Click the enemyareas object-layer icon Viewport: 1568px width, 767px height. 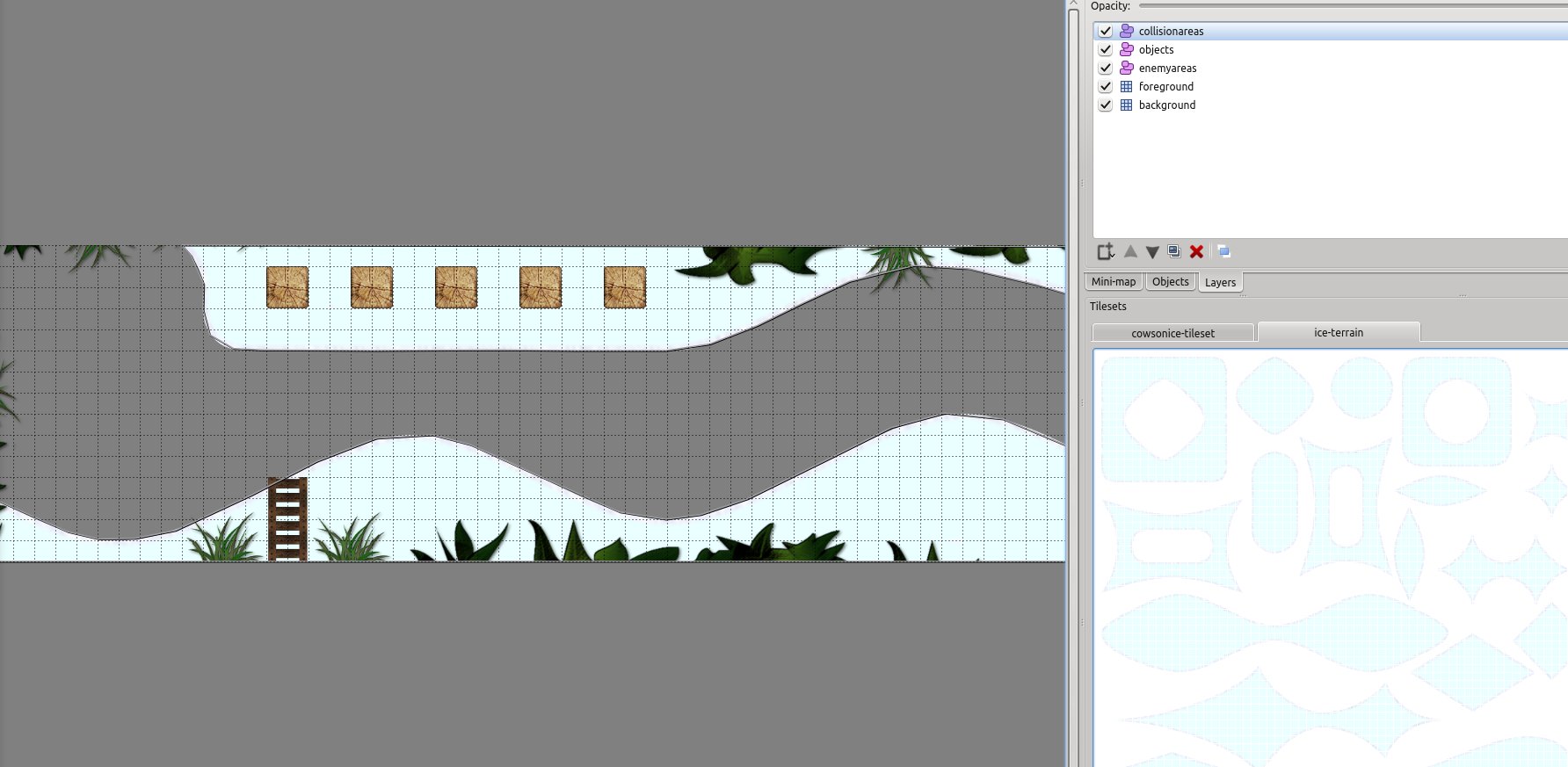click(x=1127, y=68)
